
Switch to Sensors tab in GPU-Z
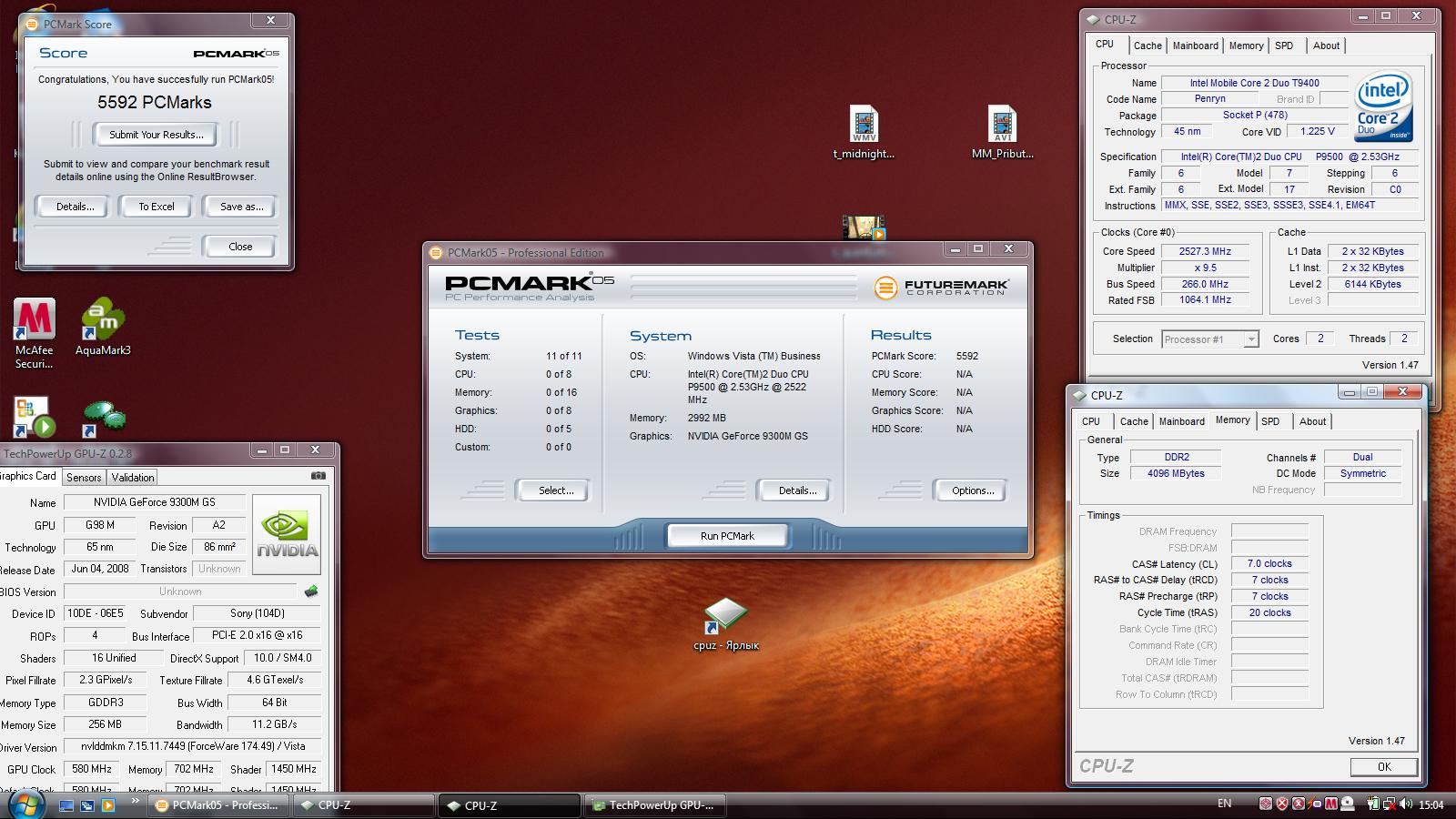84,477
